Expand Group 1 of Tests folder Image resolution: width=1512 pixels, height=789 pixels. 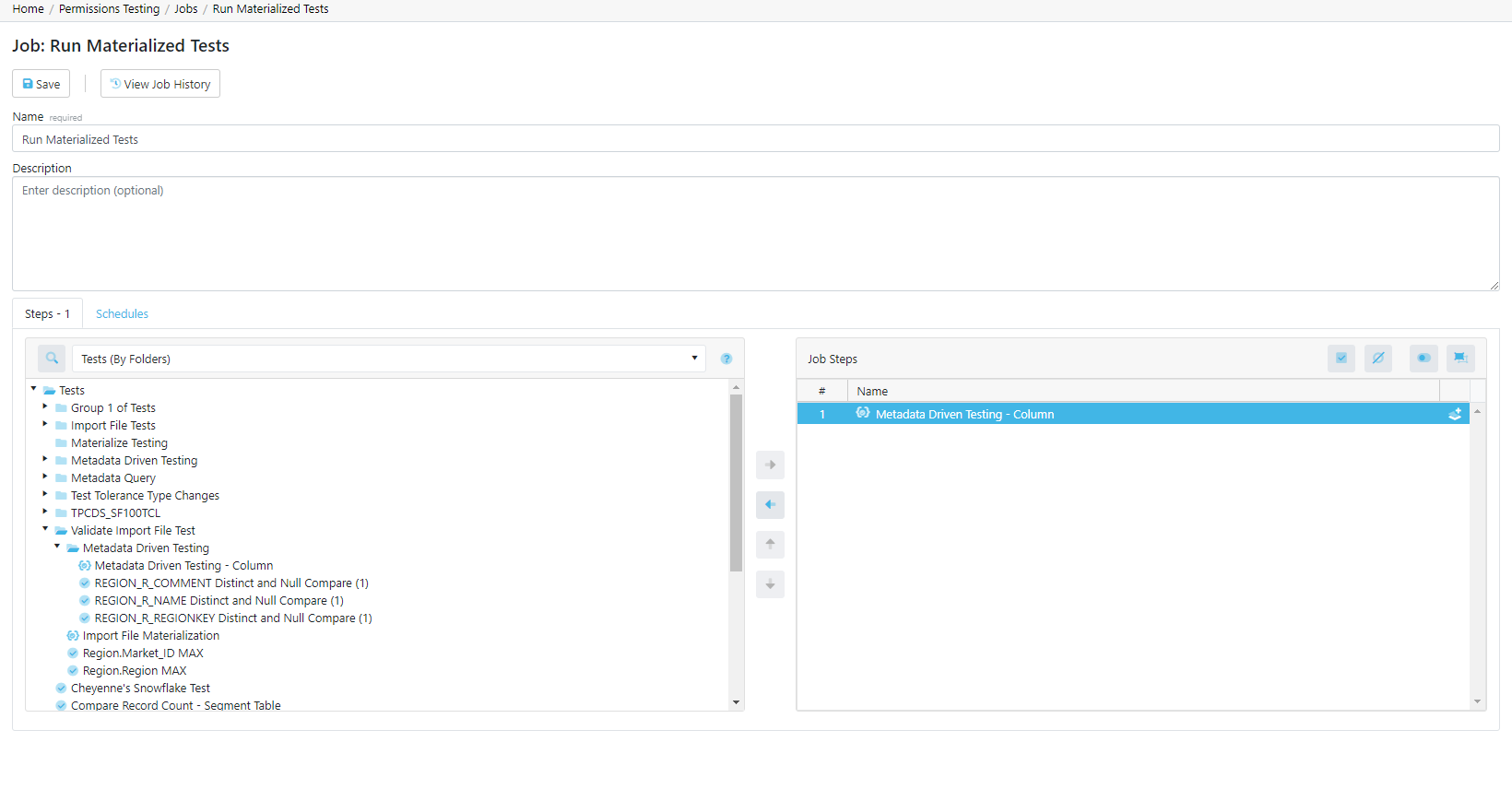[x=45, y=406]
